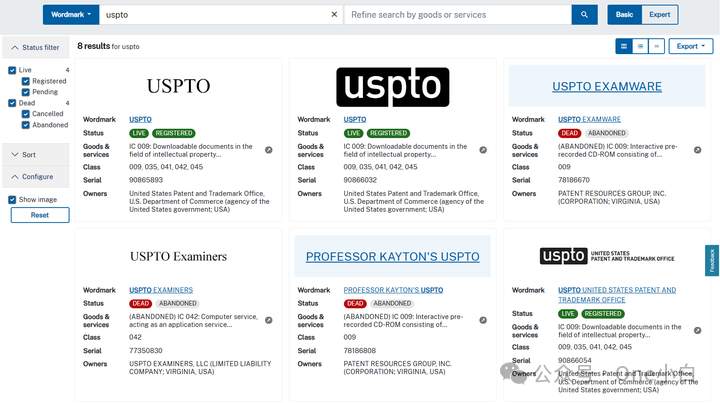Image resolution: width=720 pixels, height=403 pixels.
Task: Click the 8 results for uspto count
Action: pyautogui.click(x=108, y=46)
